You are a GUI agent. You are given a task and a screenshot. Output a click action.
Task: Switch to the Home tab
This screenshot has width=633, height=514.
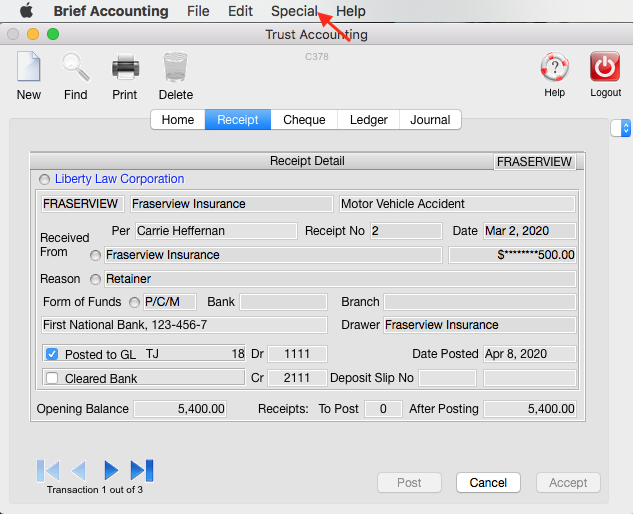tap(178, 120)
